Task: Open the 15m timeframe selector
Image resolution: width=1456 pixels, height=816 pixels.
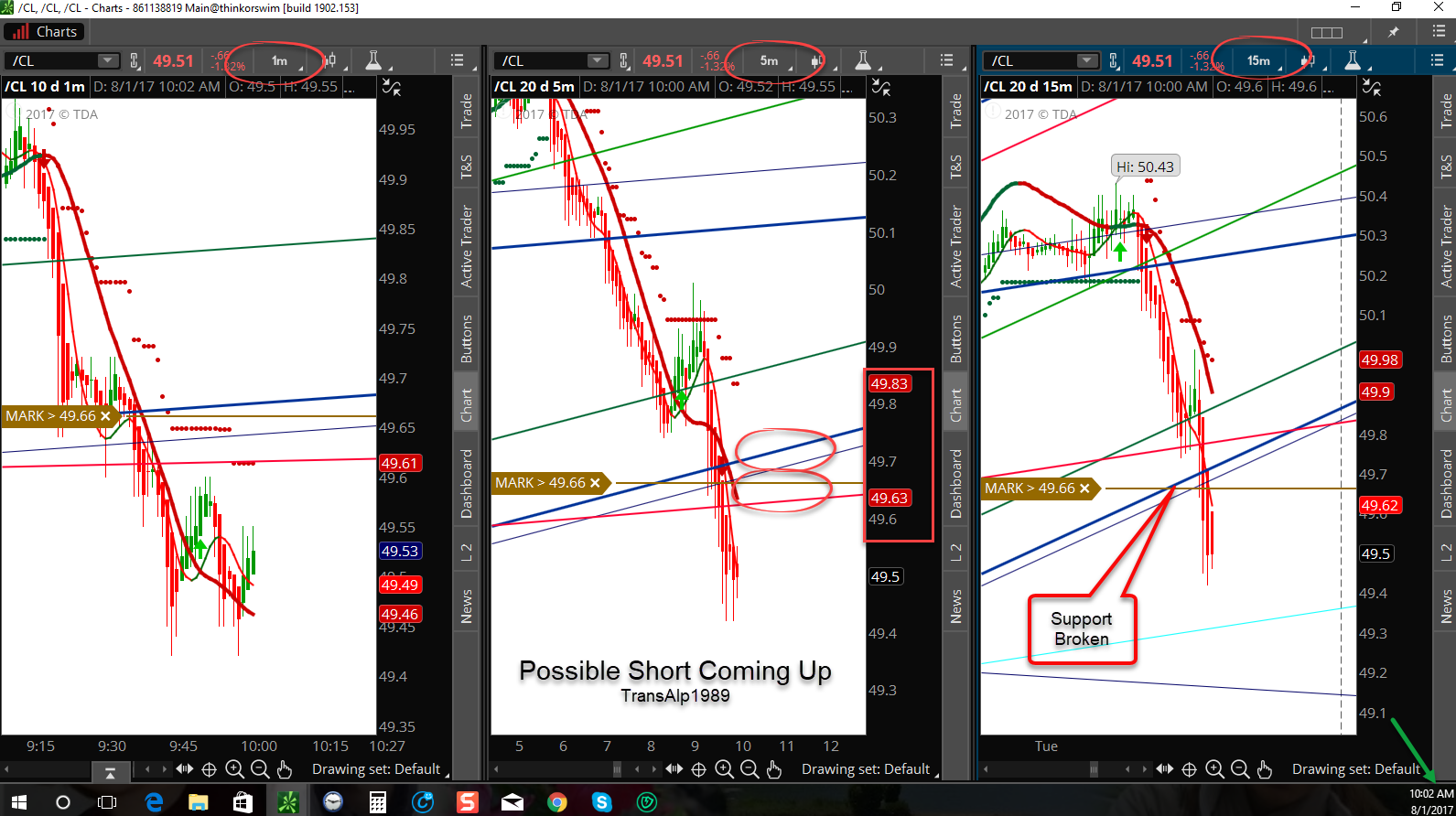Action: pos(1259,60)
